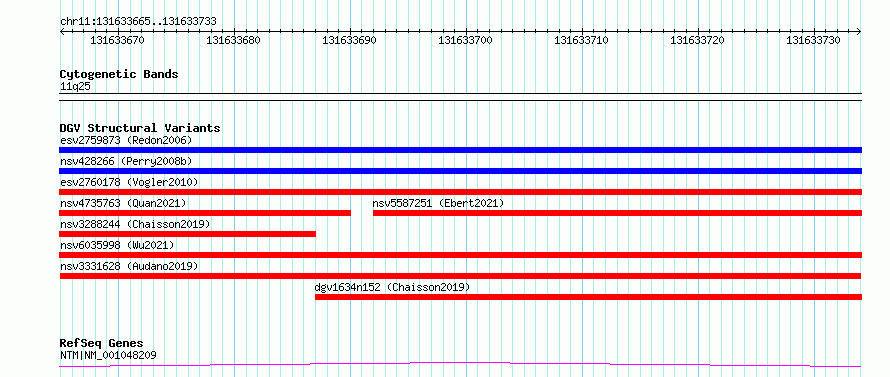This screenshot has width=890, height=377.
Task: Select the red bar under nsv5587251
Action: (618, 213)
